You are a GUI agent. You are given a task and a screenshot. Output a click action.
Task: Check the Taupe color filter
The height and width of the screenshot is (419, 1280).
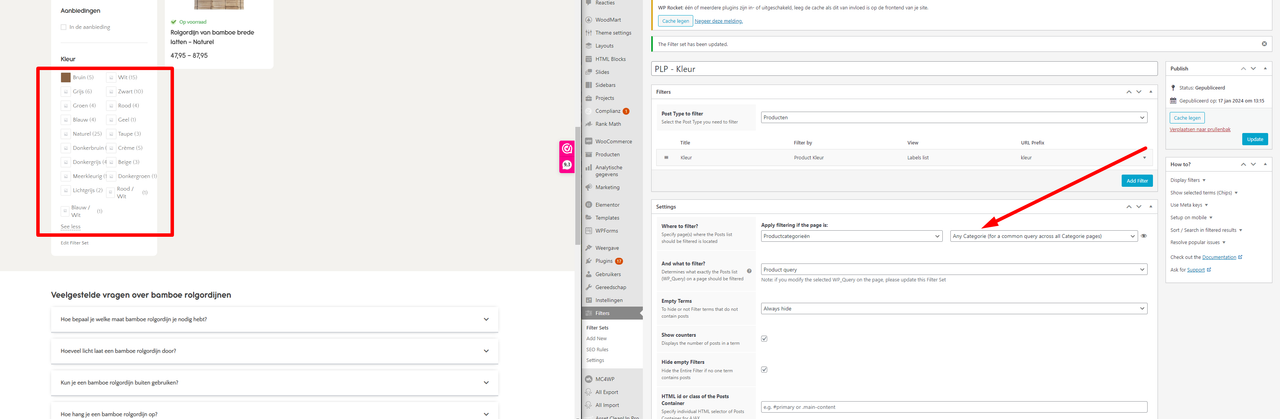click(111, 133)
